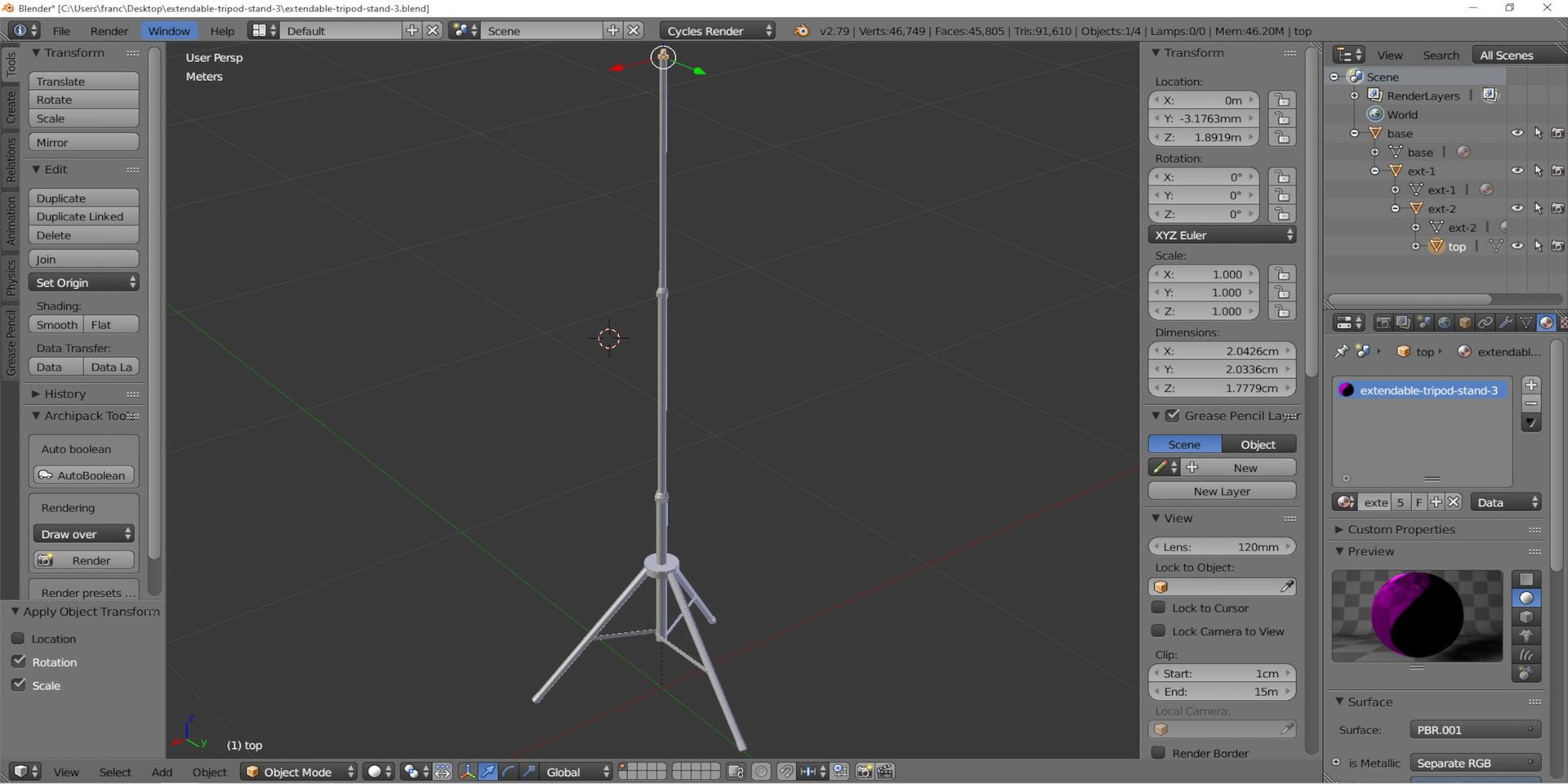Remove the material slot with the minus

pos(1531,403)
